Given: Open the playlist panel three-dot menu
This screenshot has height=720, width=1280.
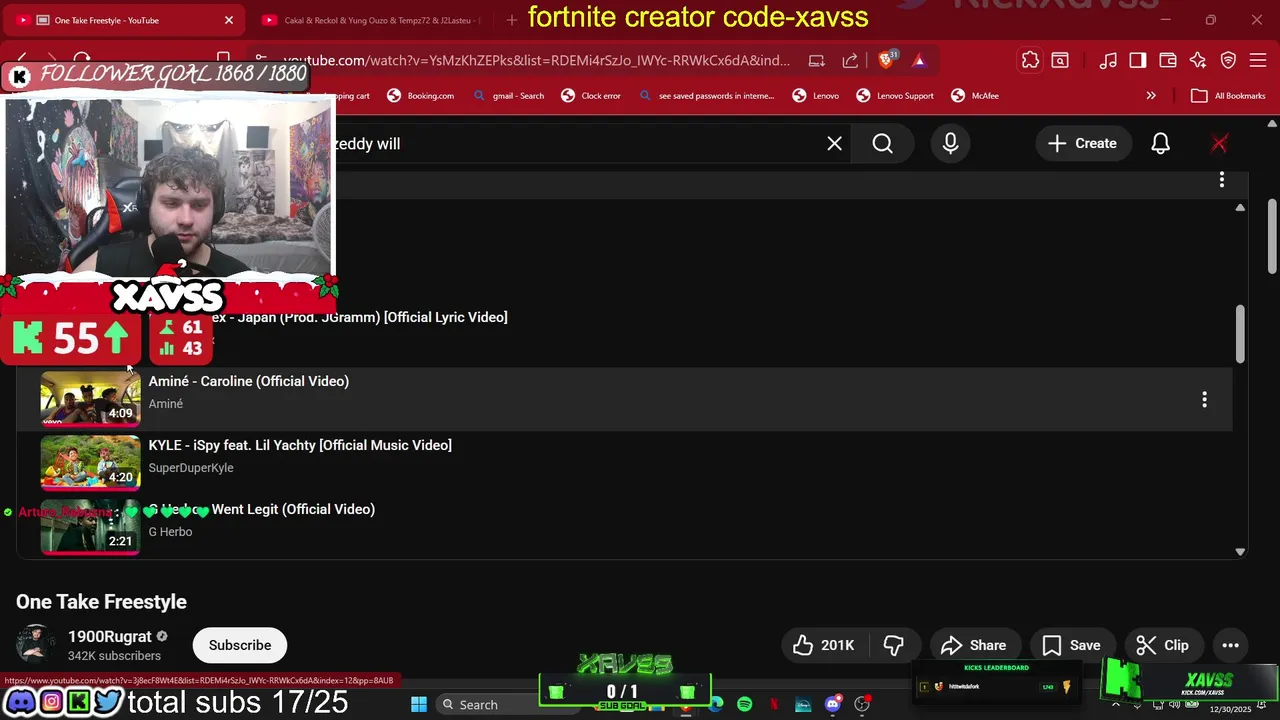Looking at the screenshot, I should click(1221, 180).
